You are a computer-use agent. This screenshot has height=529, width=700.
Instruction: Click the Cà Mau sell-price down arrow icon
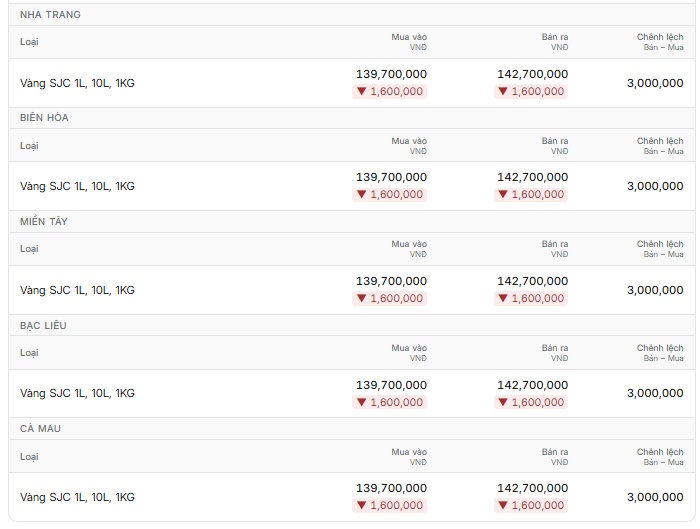tap(503, 505)
